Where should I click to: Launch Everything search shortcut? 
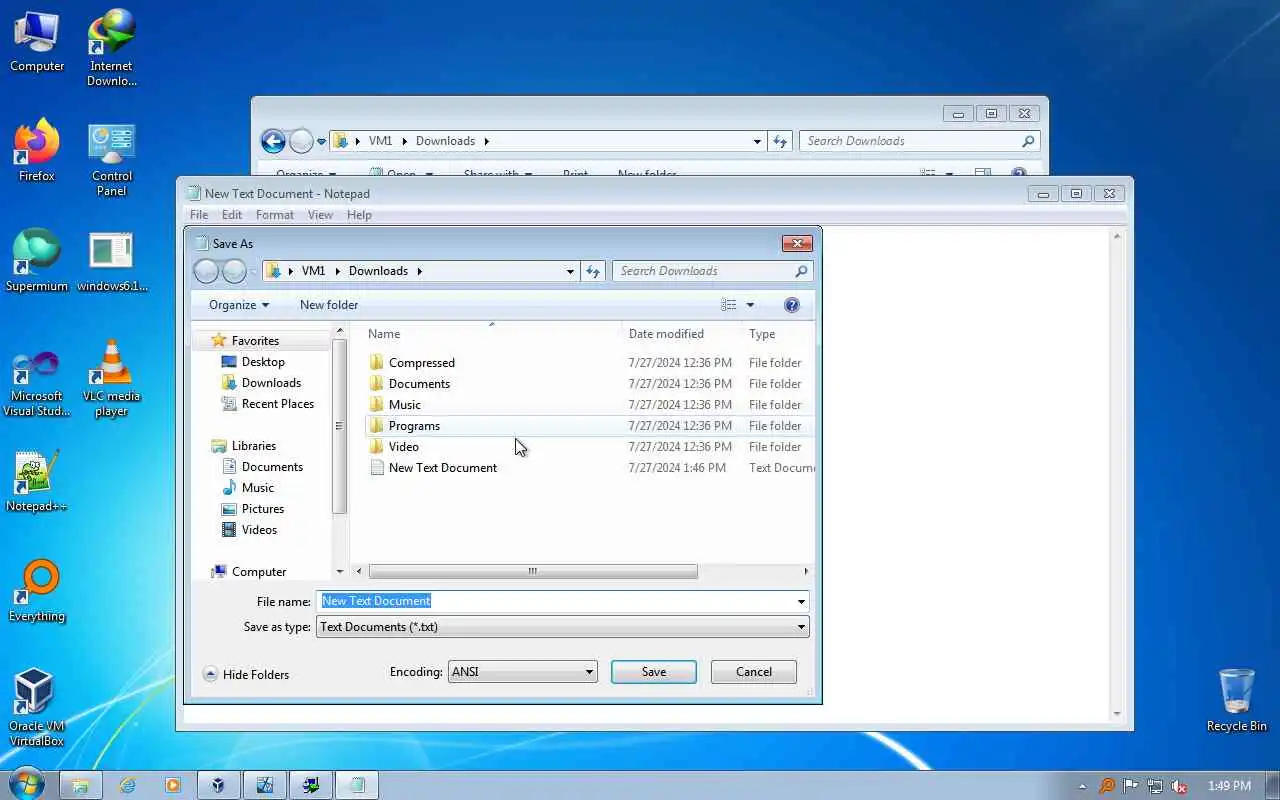(37, 591)
